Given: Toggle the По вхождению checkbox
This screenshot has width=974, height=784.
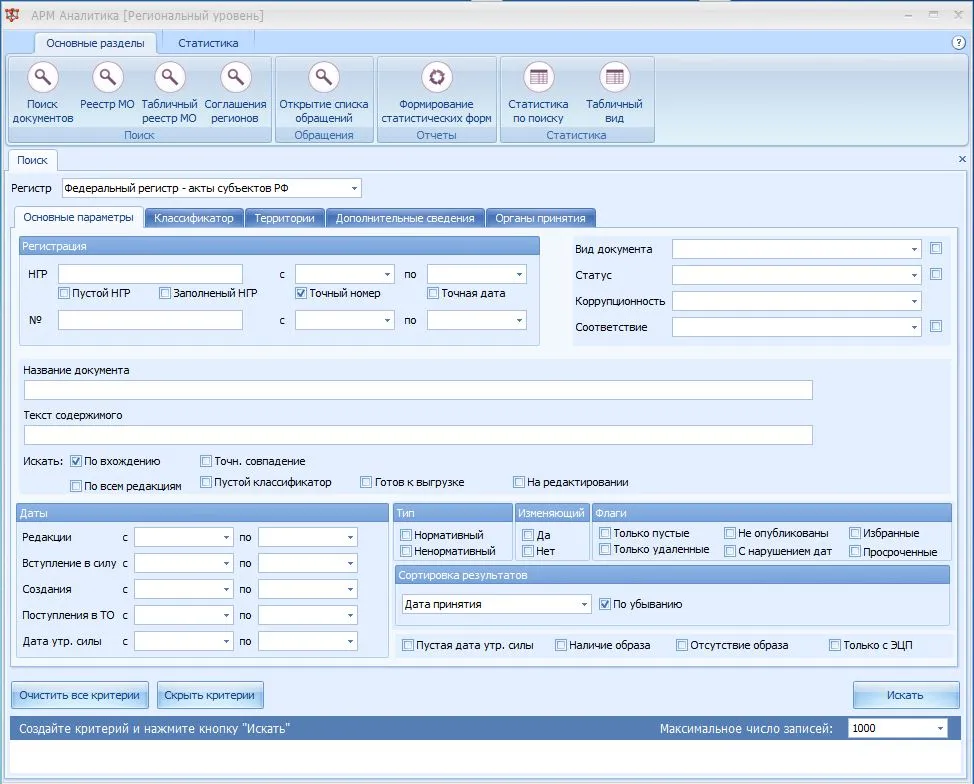Looking at the screenshot, I should coord(76,461).
